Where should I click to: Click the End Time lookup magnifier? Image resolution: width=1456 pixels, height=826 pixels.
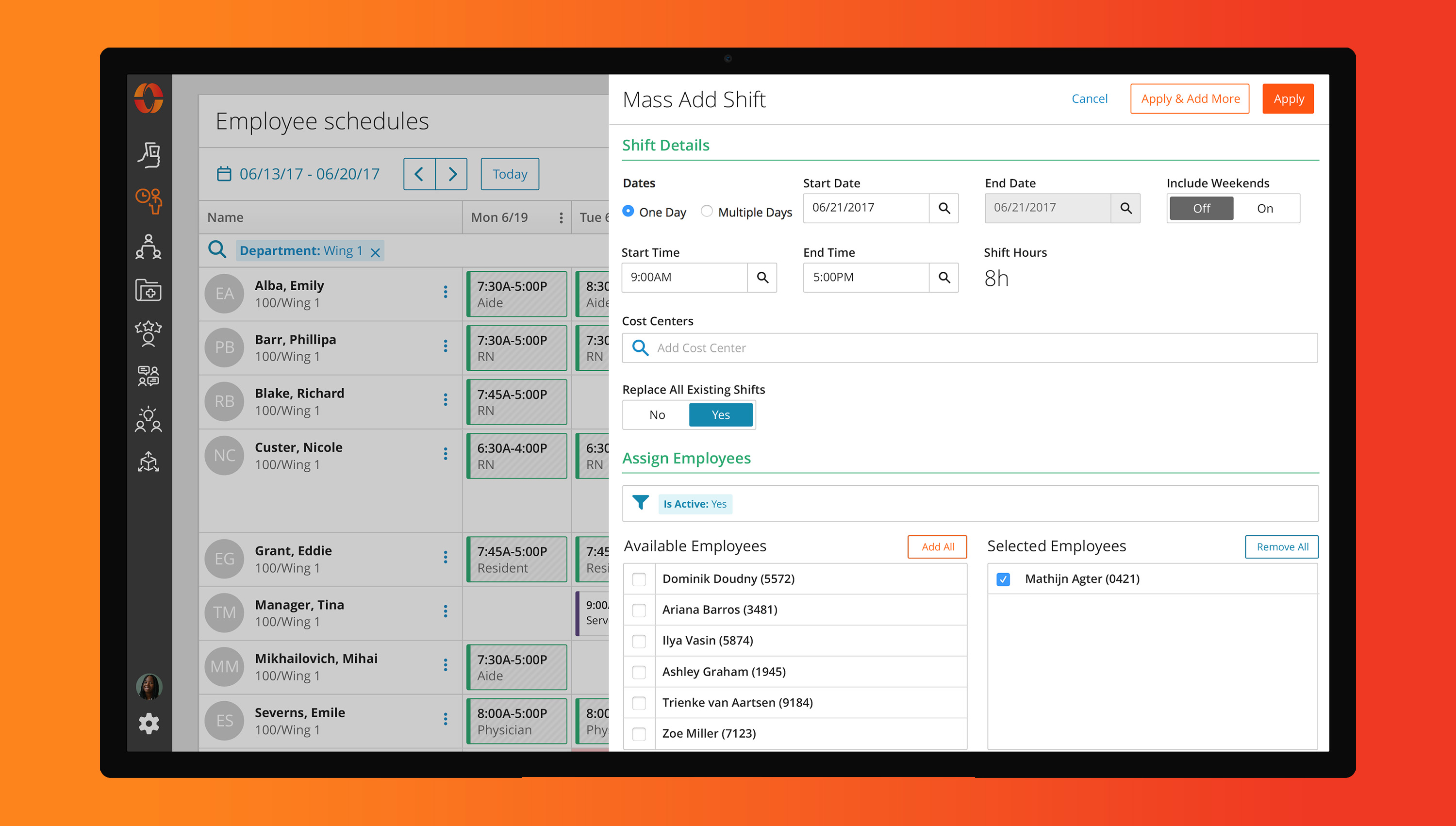944,278
